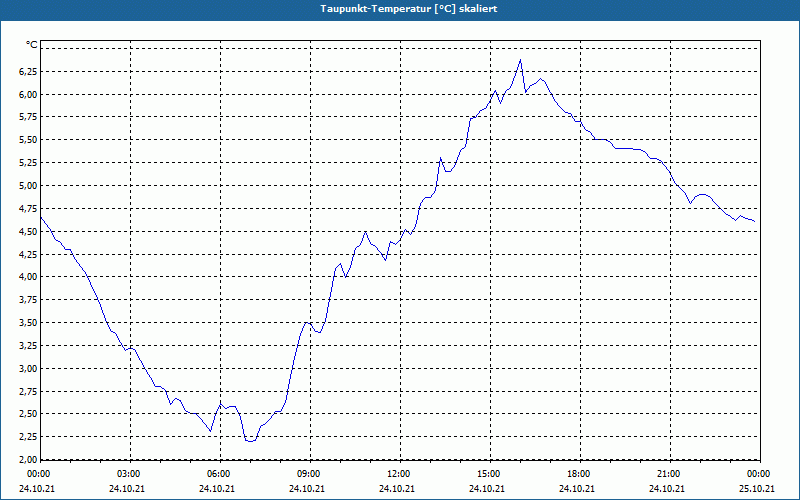Click the 3,75 y-axis value
This screenshot has height=500, width=800.
(29, 300)
